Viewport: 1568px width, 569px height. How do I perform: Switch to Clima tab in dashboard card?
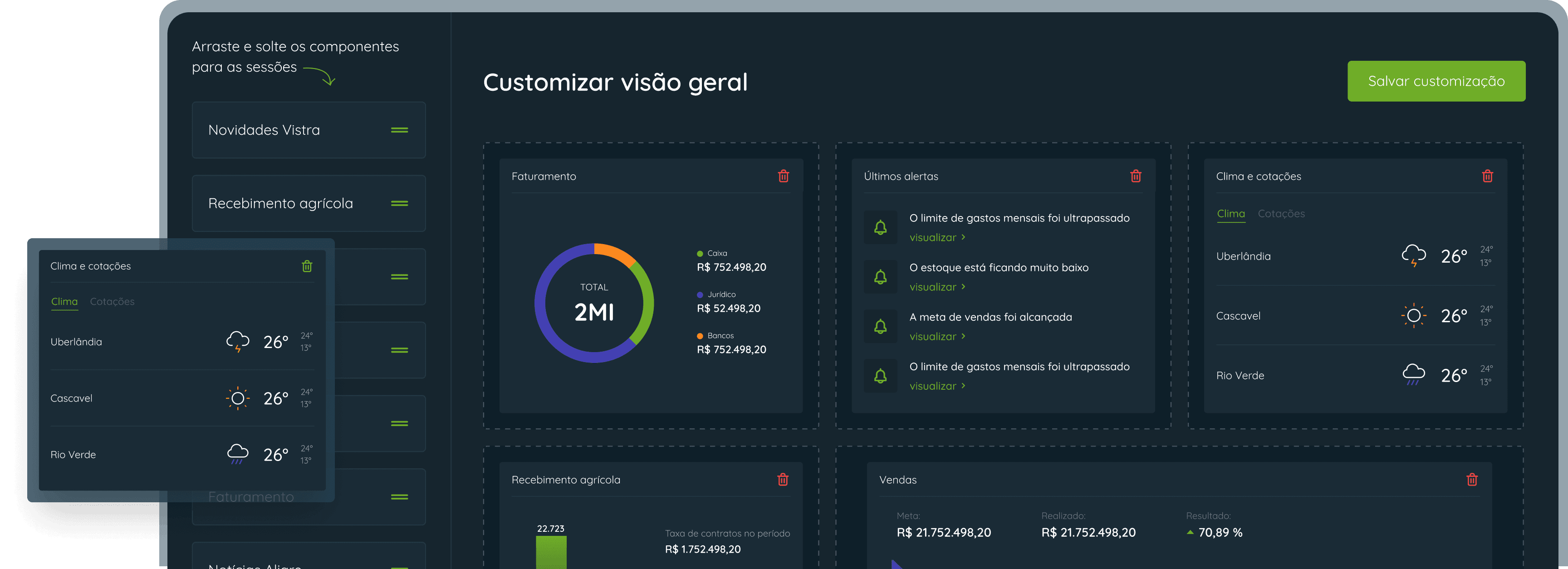coord(1231,214)
